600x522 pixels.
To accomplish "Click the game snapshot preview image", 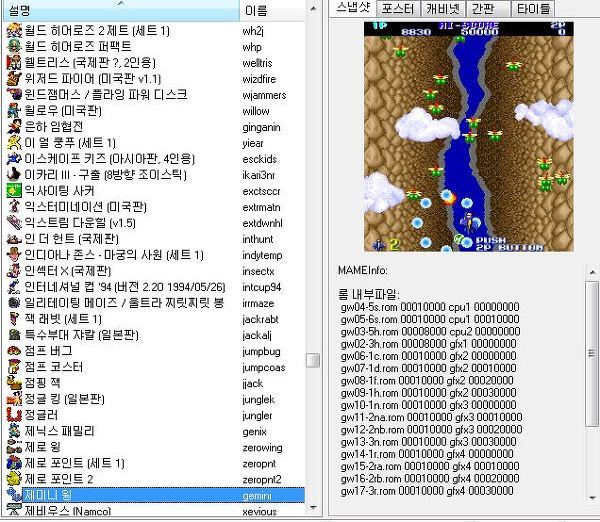I will (469, 137).
